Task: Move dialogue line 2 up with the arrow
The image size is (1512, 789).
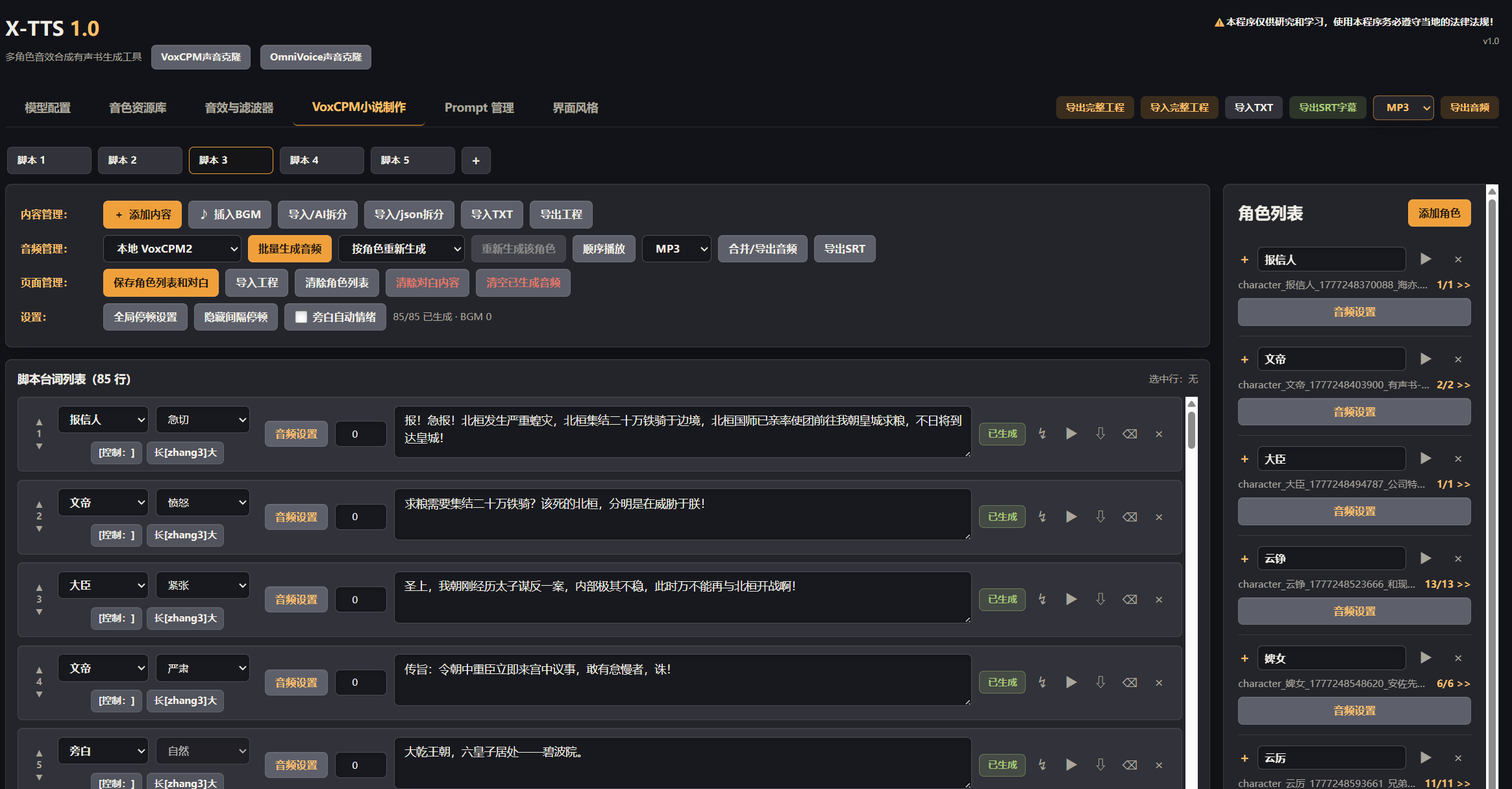Action: point(39,503)
